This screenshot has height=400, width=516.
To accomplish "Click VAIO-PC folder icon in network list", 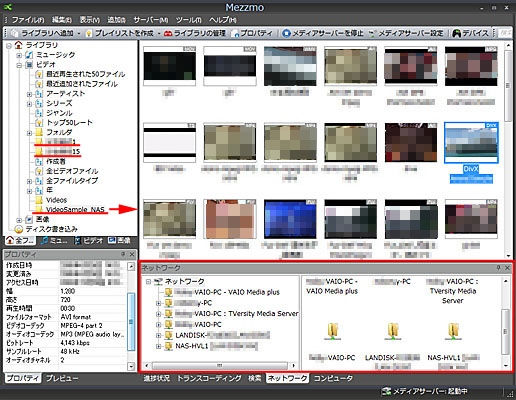I will pyautogui.click(x=333, y=331).
